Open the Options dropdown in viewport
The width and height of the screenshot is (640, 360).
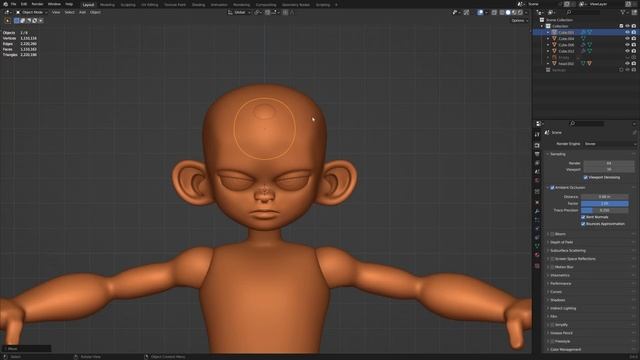point(519,20)
